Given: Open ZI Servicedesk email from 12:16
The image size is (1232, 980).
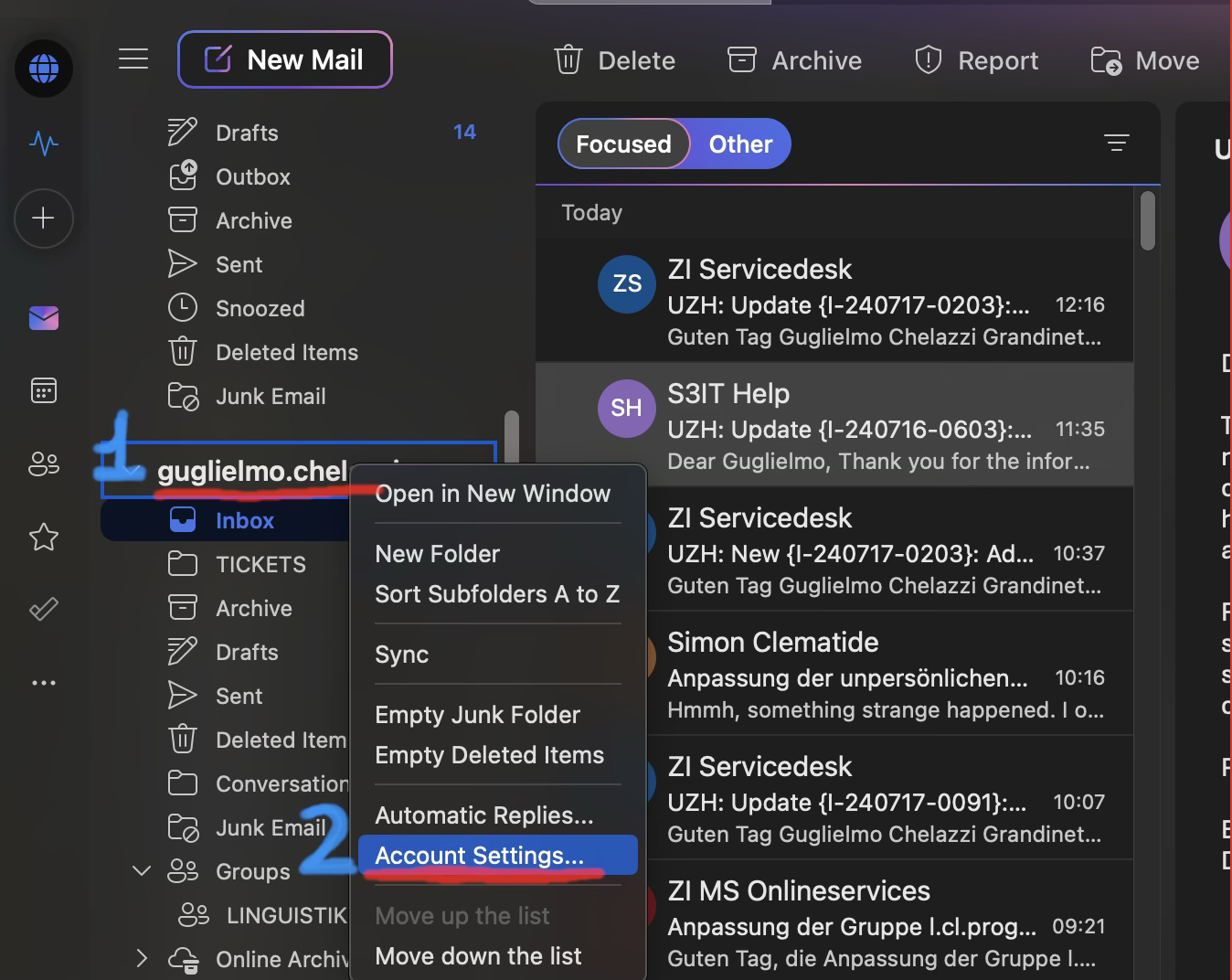Looking at the screenshot, I should pos(834,302).
